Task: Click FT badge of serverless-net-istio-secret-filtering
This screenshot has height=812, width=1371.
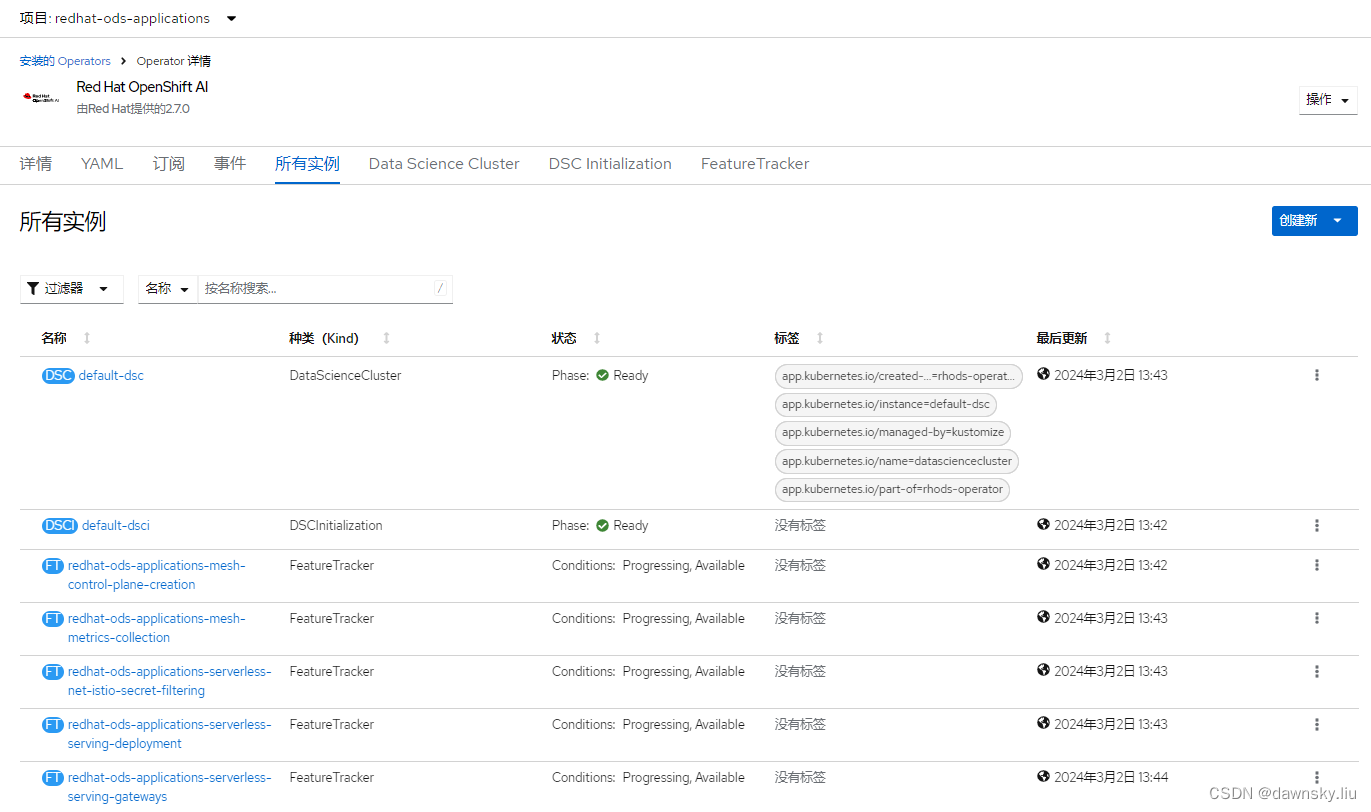Action: click(x=53, y=672)
